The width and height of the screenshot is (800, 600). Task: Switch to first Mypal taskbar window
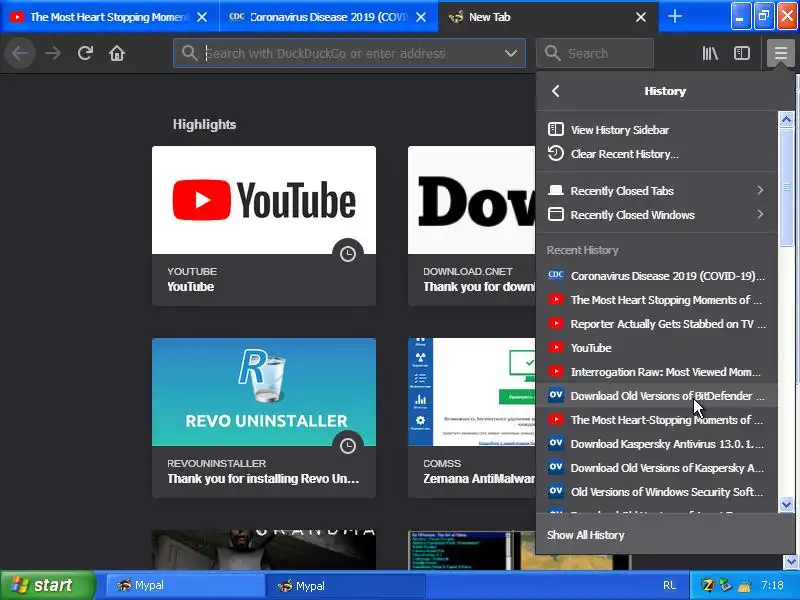coord(185,585)
